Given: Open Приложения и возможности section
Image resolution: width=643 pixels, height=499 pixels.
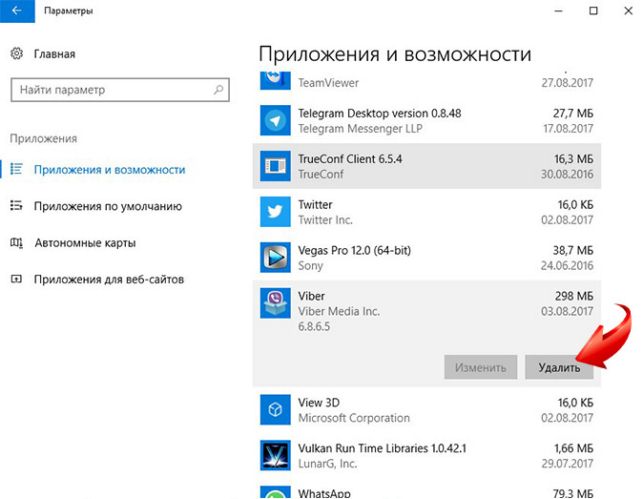Looking at the screenshot, I should 109,169.
